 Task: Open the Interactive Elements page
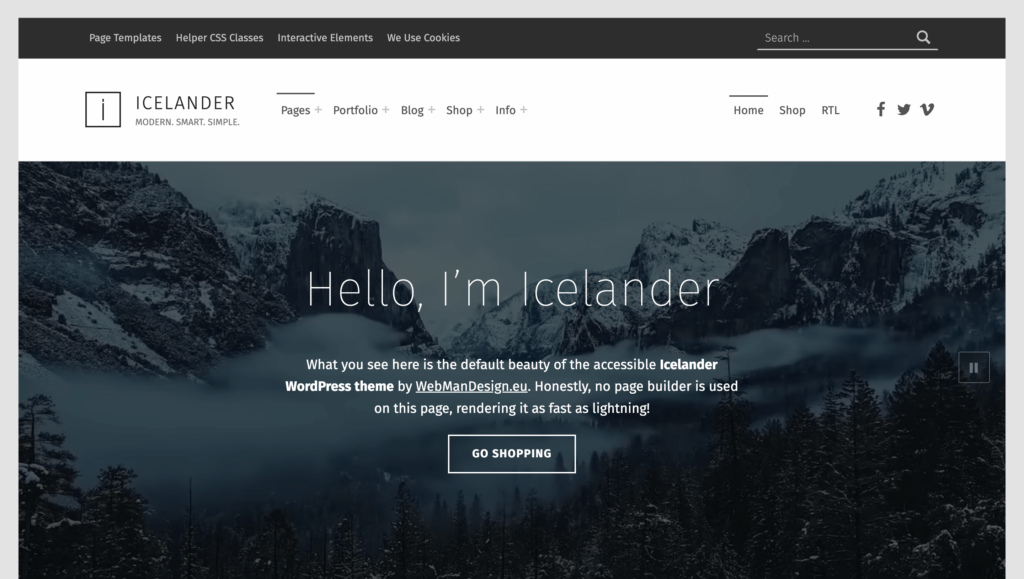(324, 37)
